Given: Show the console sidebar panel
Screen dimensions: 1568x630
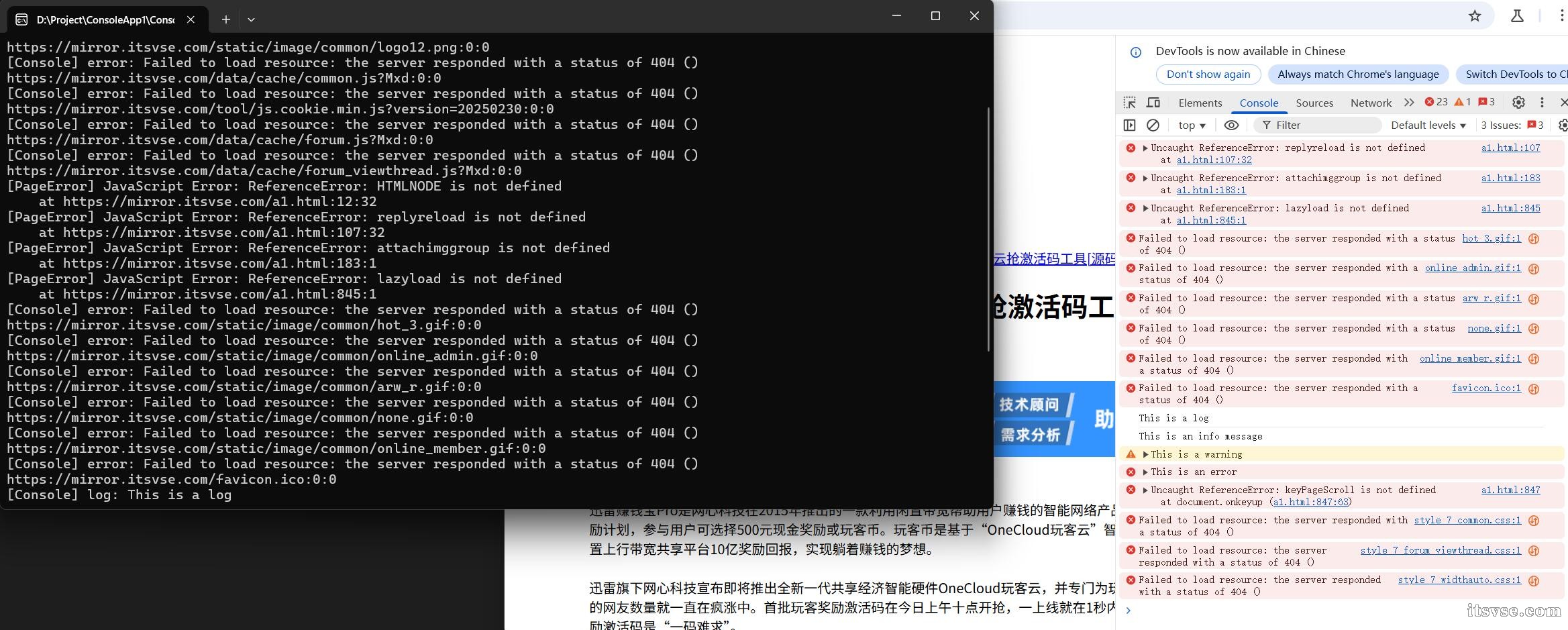Looking at the screenshot, I should click(1130, 125).
